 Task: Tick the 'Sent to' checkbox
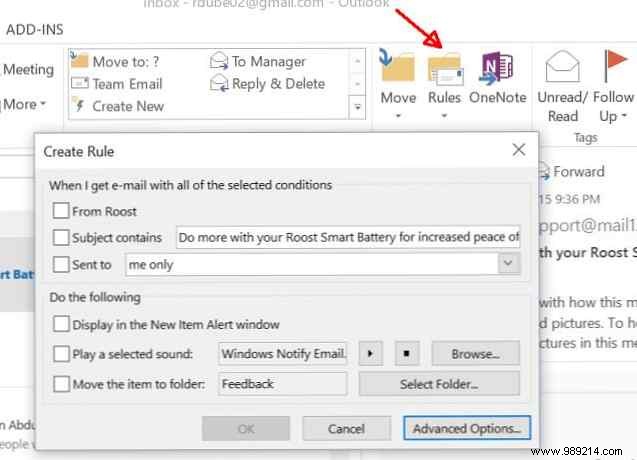[61, 265]
